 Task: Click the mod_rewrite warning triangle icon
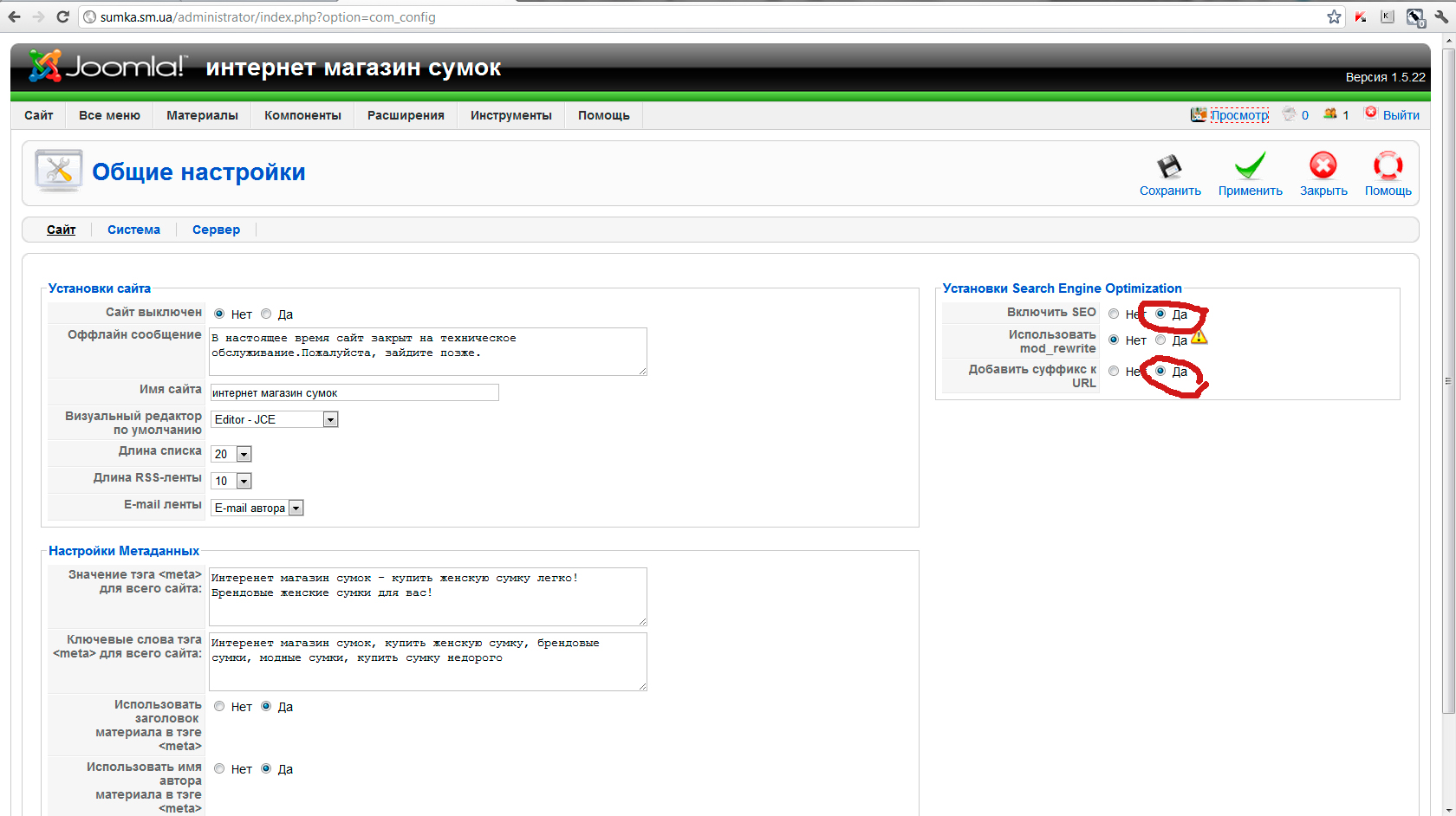[x=1199, y=337]
